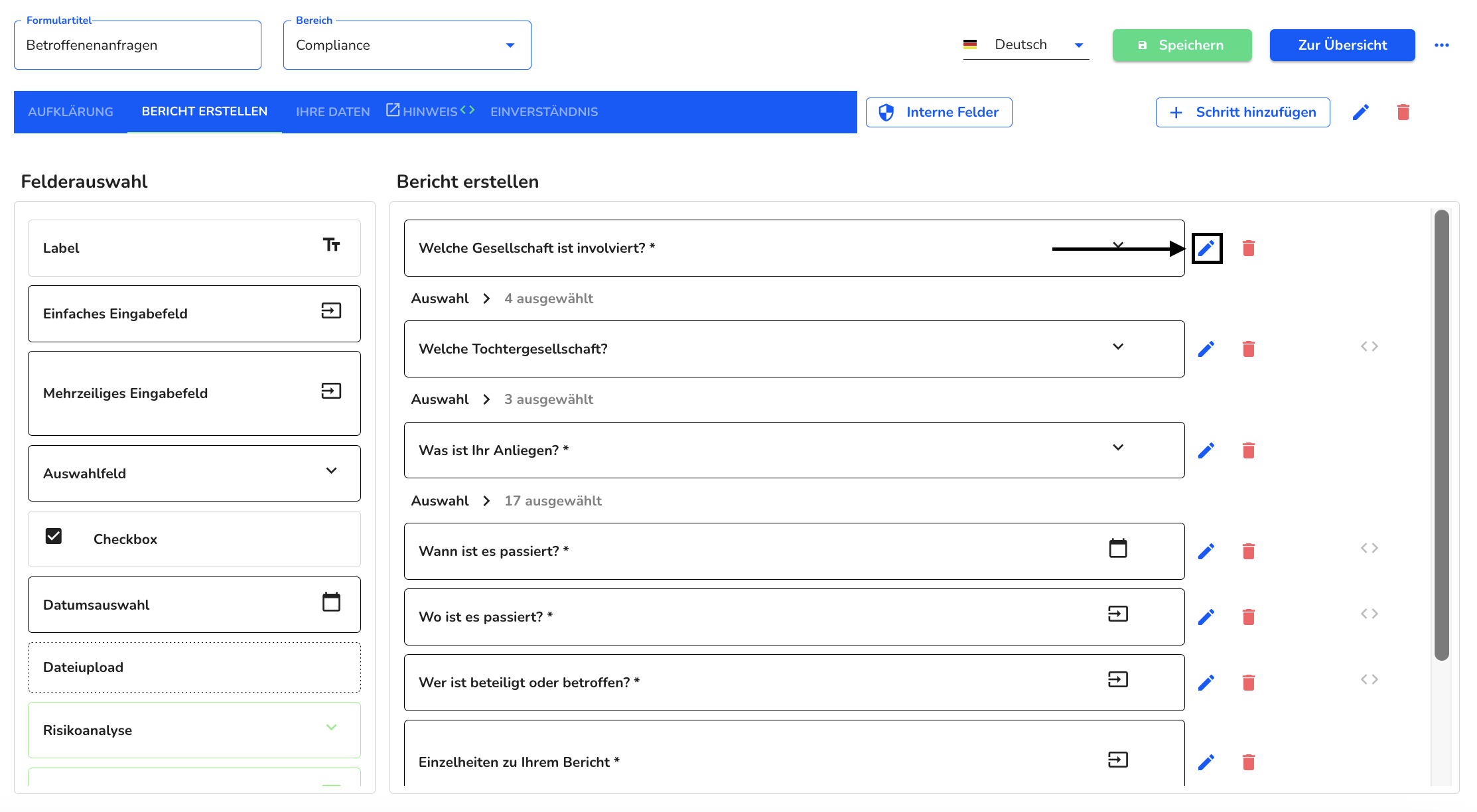
Task: Expand the 'Welche Tochtergesellschaft?' dropdown chevron
Action: coord(1118,346)
